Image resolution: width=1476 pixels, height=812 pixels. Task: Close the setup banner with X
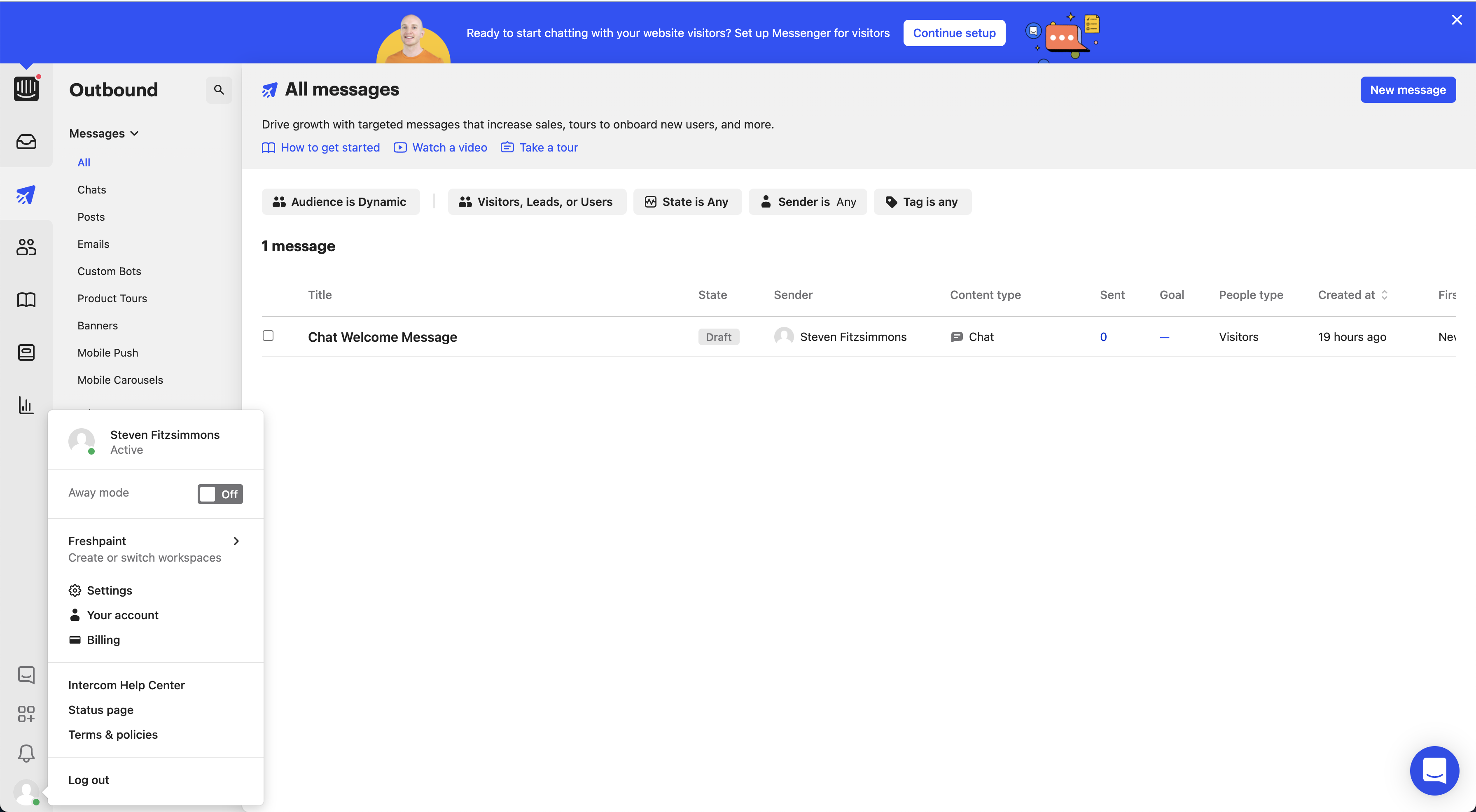[x=1457, y=20]
